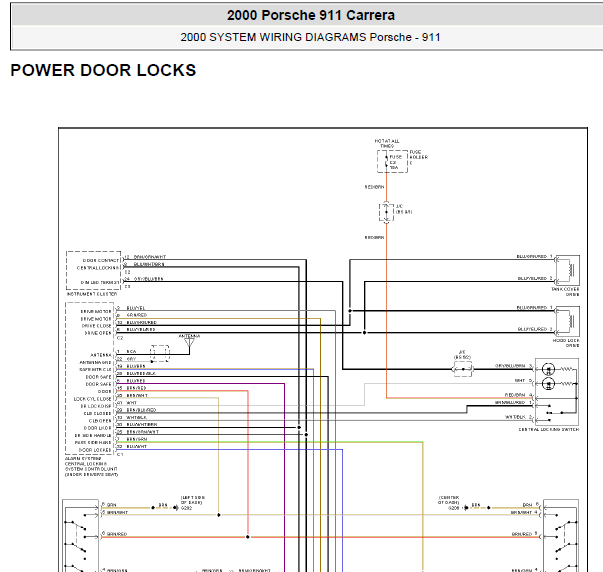The height and width of the screenshot is (572, 603).
Task: Select the "2000 SYSTEM WIRING DIAGRAMS Porsche - 911" subtitle
Action: tap(310, 37)
